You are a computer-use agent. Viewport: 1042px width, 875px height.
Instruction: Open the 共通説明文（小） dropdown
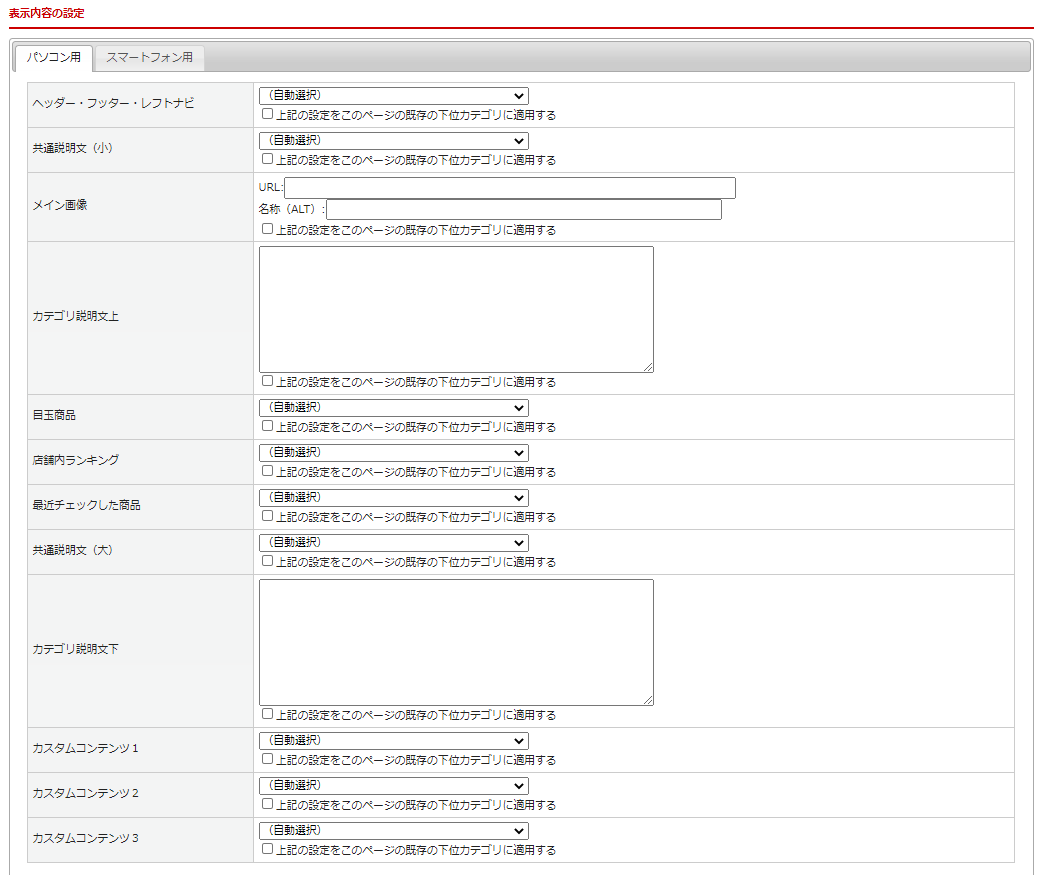(x=393, y=141)
